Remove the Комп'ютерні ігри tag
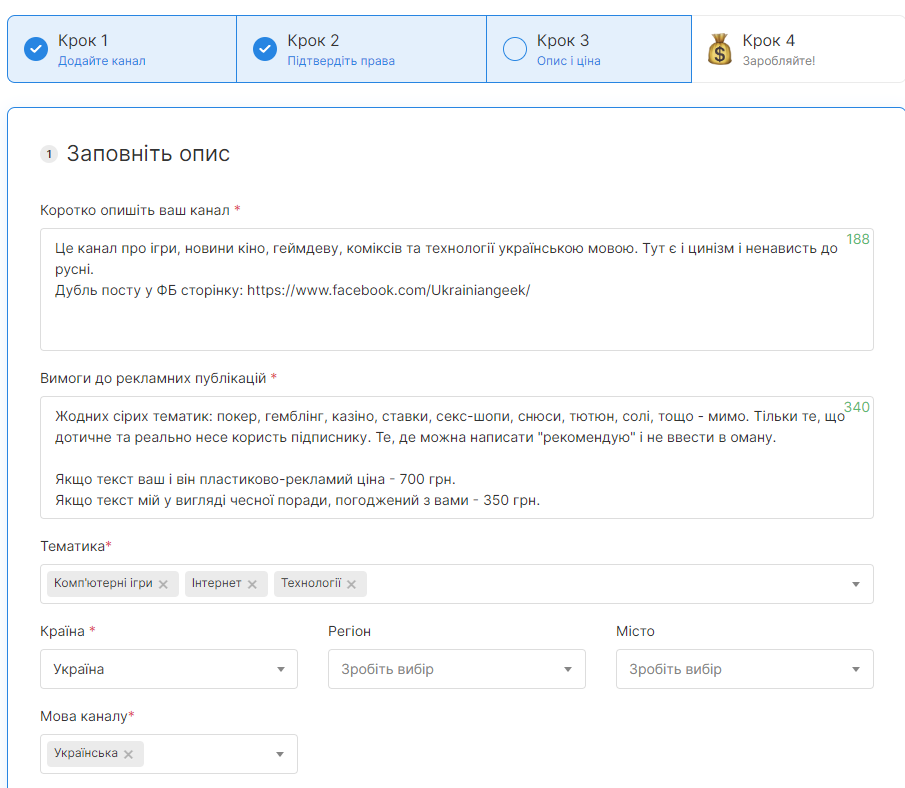Viewport: 905px width, 788px height. [x=163, y=584]
